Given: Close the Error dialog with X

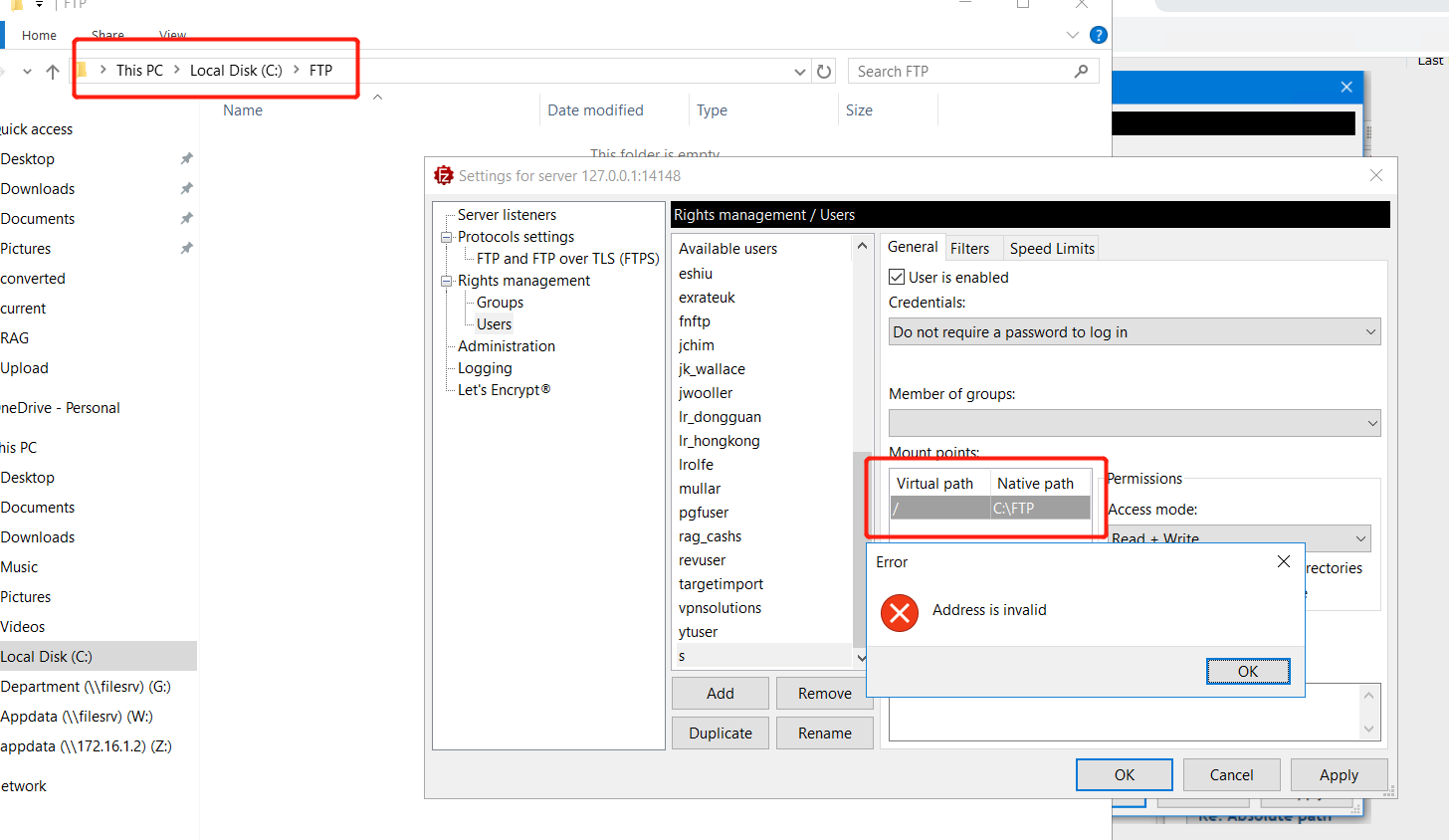Looking at the screenshot, I should click(1284, 561).
